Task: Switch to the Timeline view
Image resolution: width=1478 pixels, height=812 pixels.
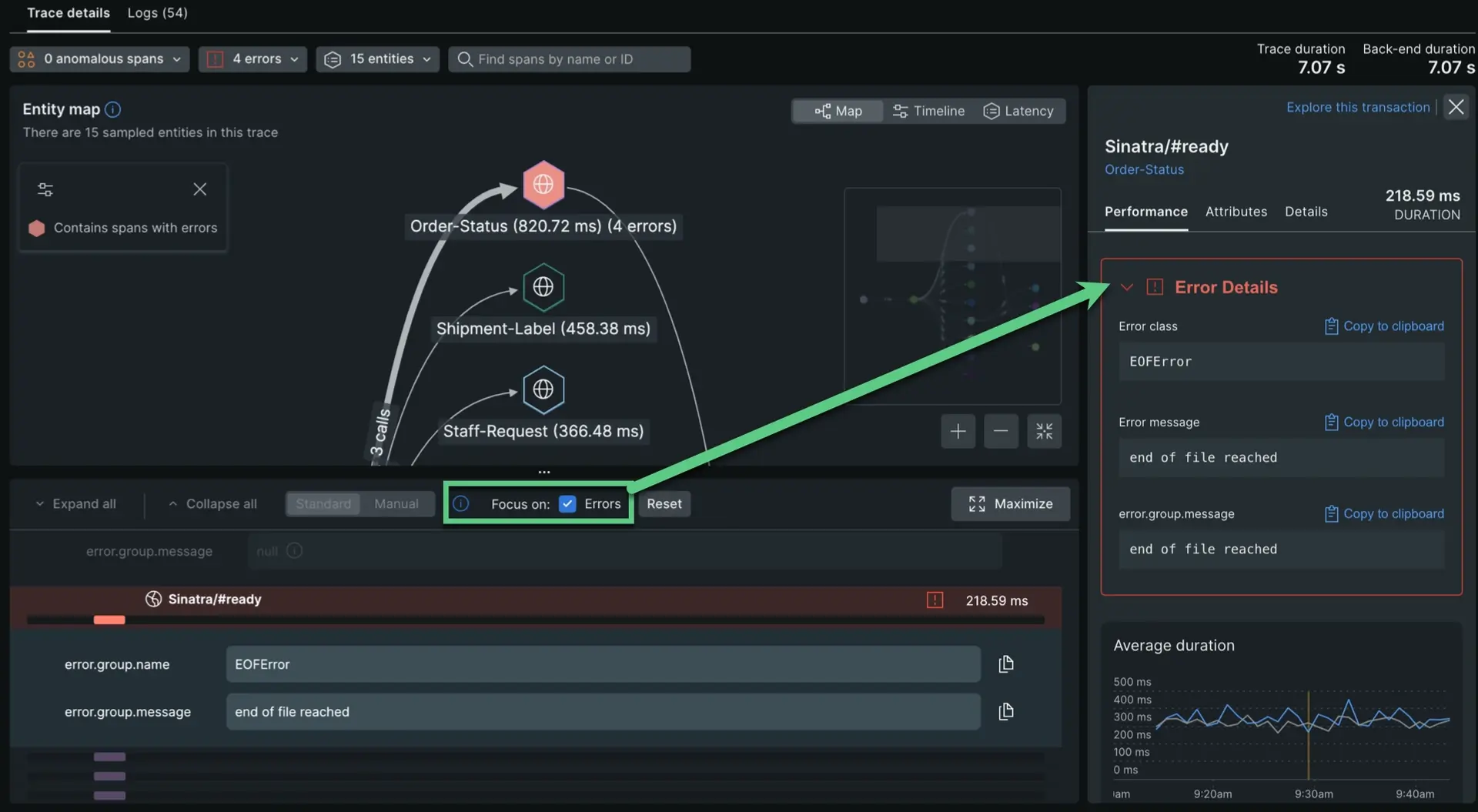Action: (928, 111)
